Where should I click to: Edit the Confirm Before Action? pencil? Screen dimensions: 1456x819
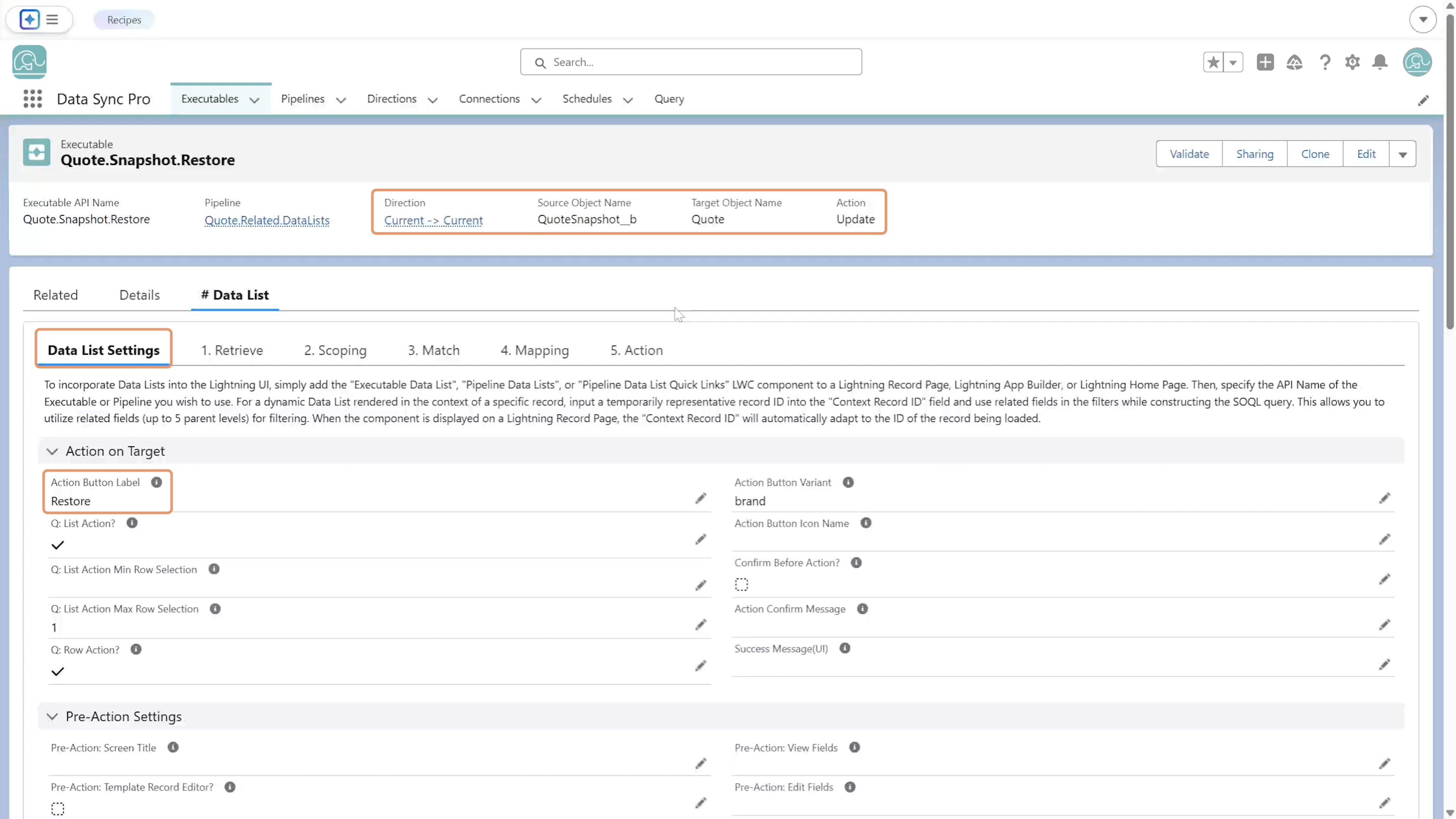coord(1384,579)
